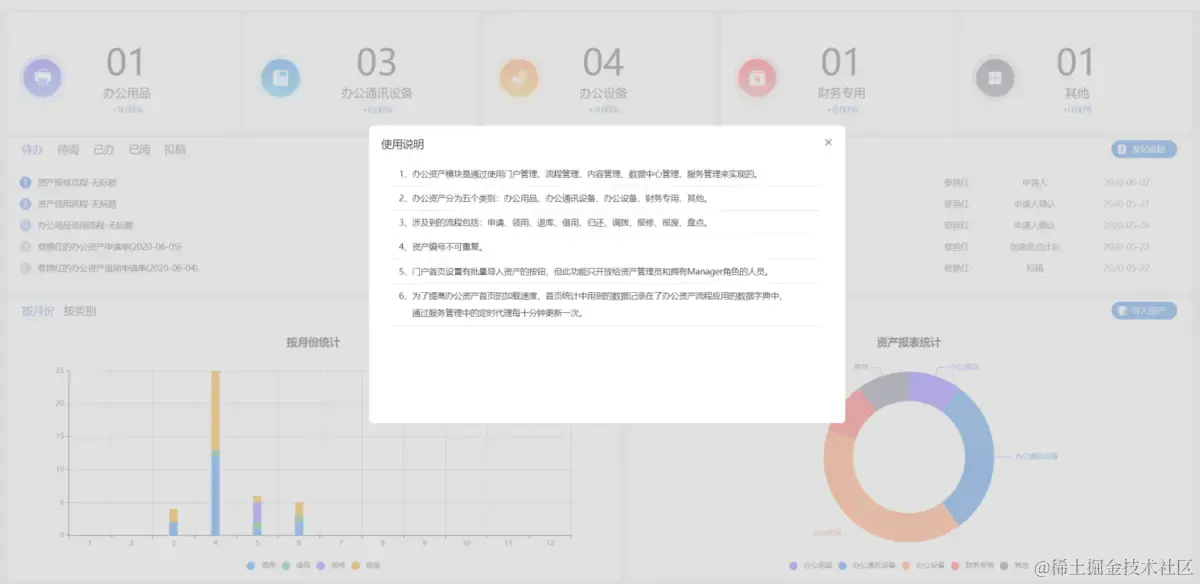Click the 财务专用 red icon
The image size is (1200, 584).
pyautogui.click(x=757, y=77)
